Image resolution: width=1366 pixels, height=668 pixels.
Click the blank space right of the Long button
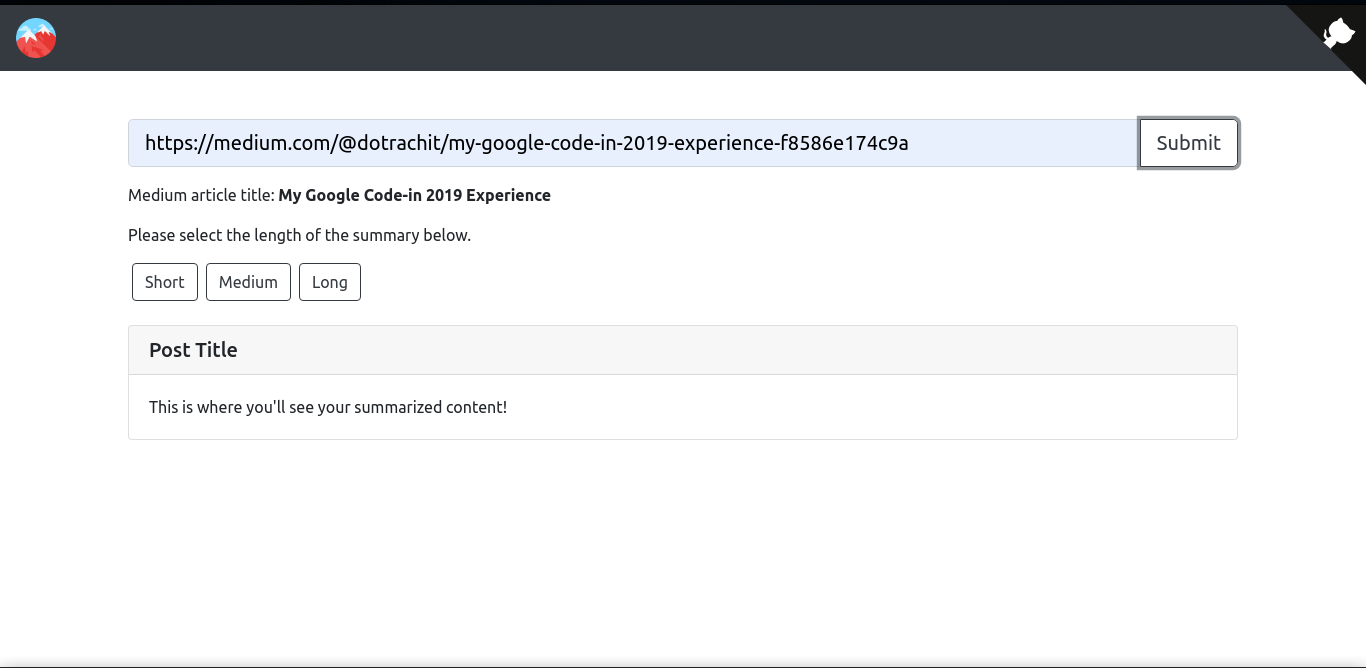[x=700, y=282]
